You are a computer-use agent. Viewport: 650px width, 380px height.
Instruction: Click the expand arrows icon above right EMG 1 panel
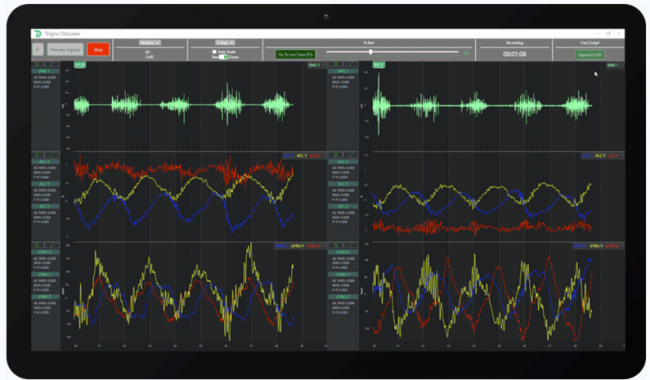point(351,64)
